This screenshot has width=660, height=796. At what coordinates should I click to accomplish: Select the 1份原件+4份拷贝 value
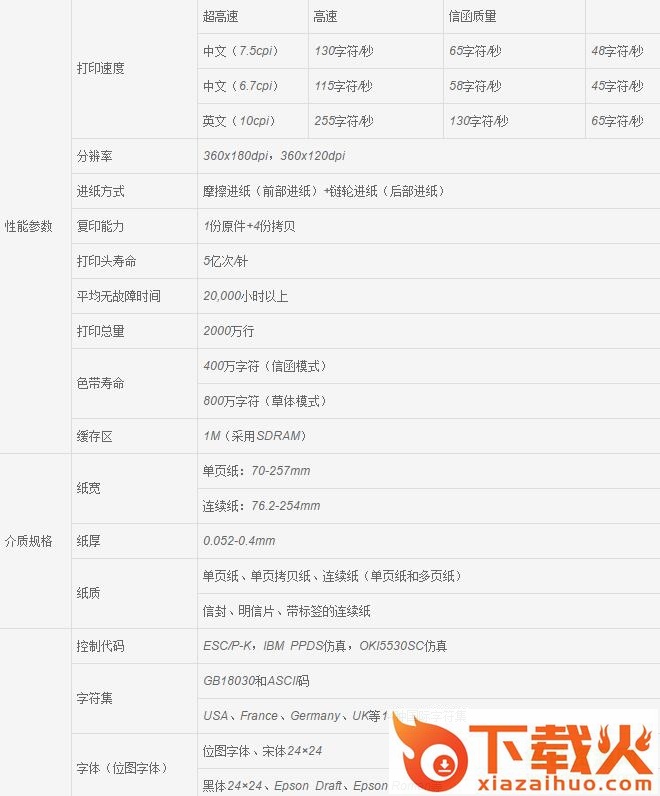pyautogui.click(x=249, y=226)
